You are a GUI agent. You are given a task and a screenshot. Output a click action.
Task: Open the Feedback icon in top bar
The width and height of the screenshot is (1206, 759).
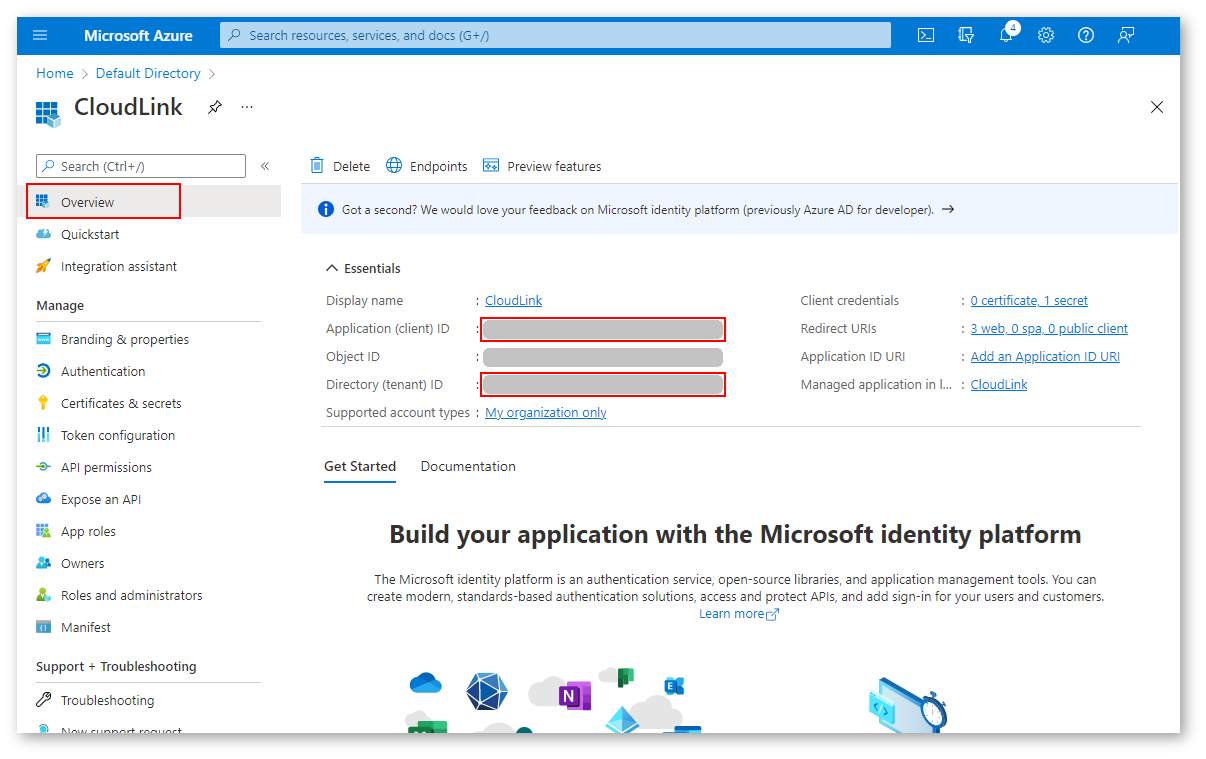pos(1126,35)
